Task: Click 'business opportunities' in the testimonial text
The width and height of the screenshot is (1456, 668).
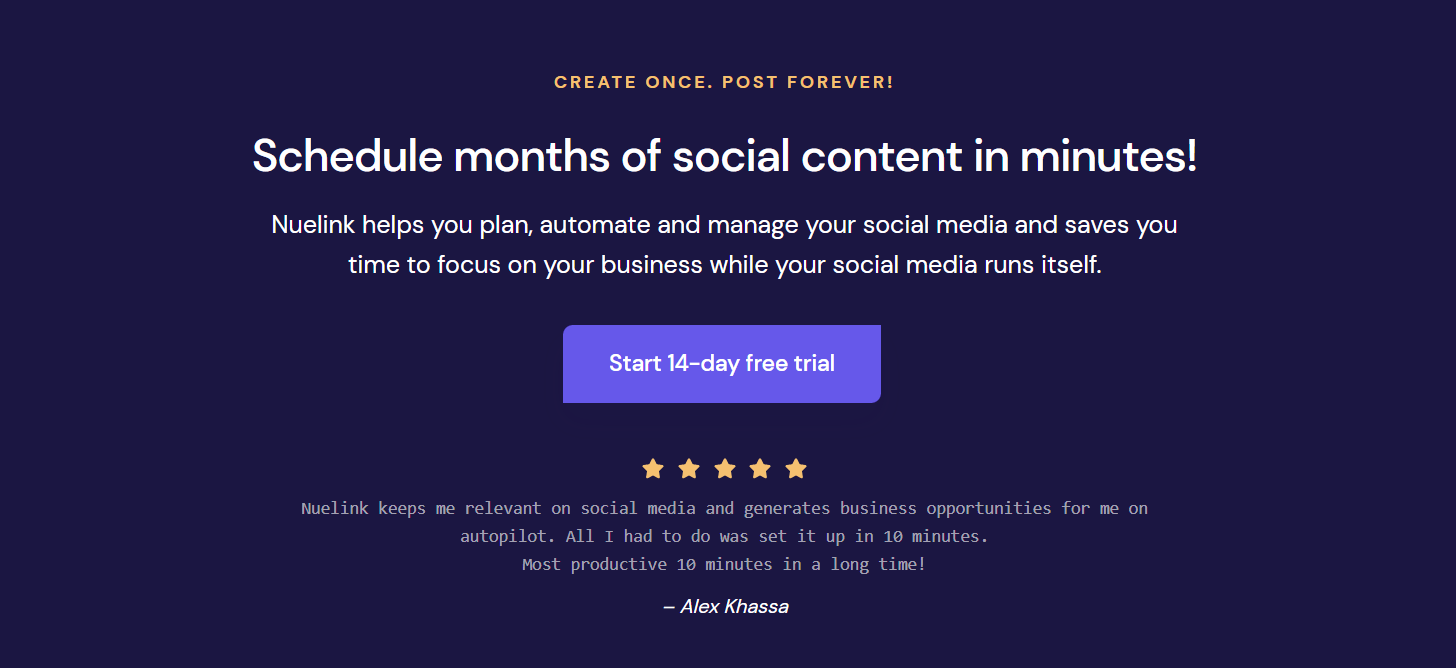Action: coord(946,508)
